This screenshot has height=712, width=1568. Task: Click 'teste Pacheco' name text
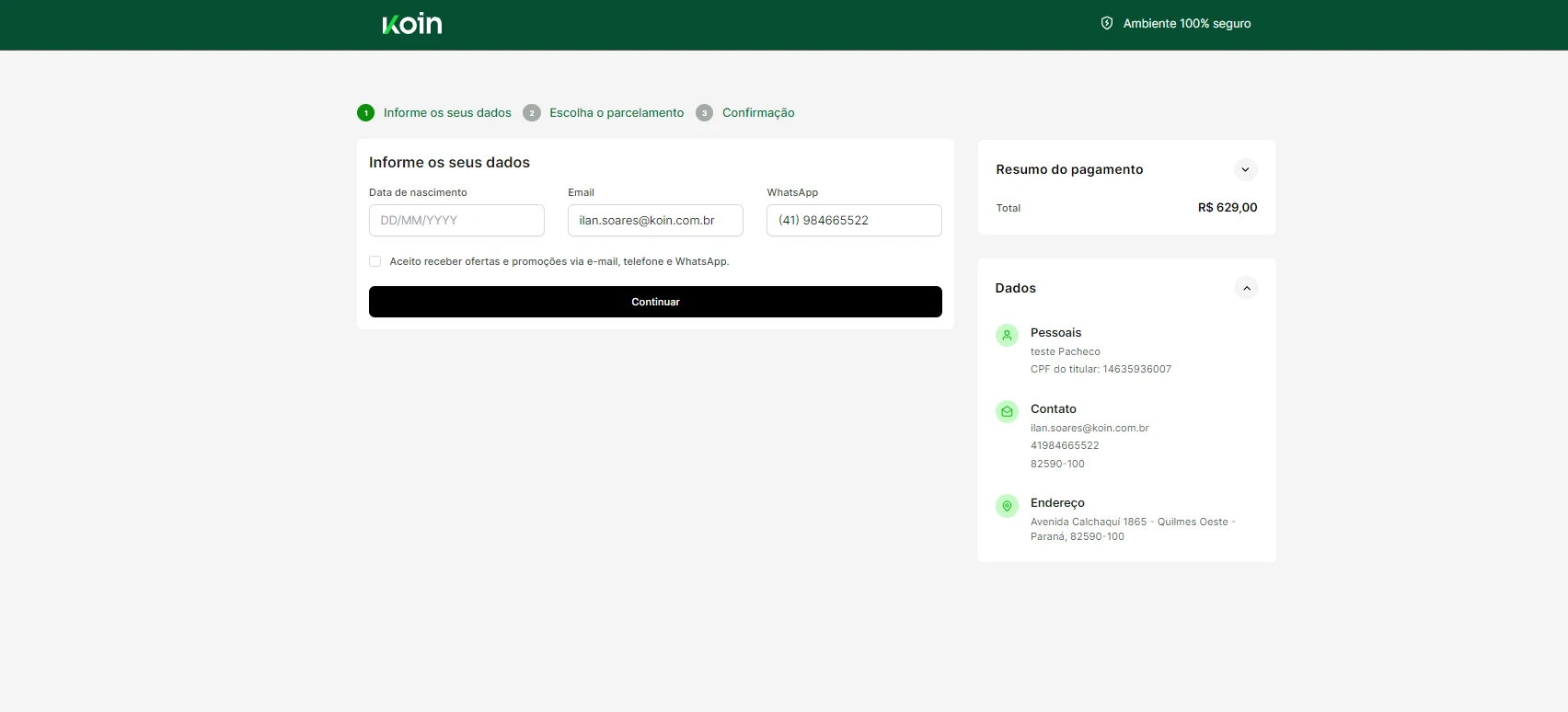(x=1066, y=351)
